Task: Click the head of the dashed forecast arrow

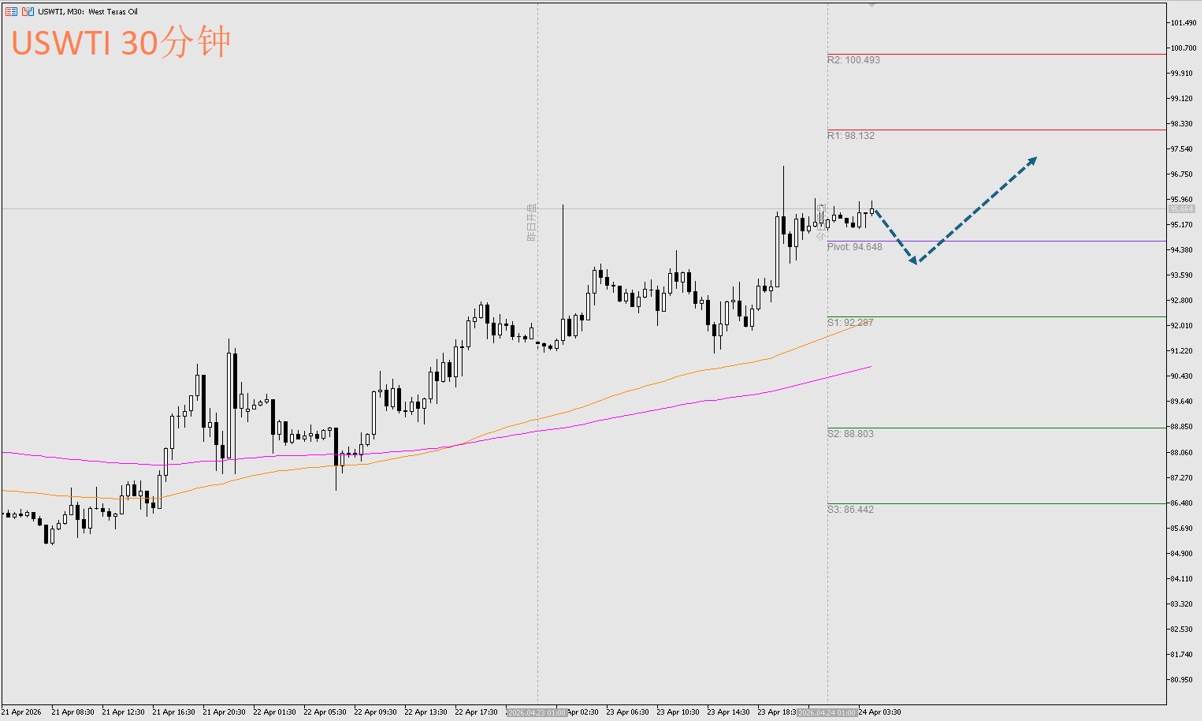Action: [1033, 159]
